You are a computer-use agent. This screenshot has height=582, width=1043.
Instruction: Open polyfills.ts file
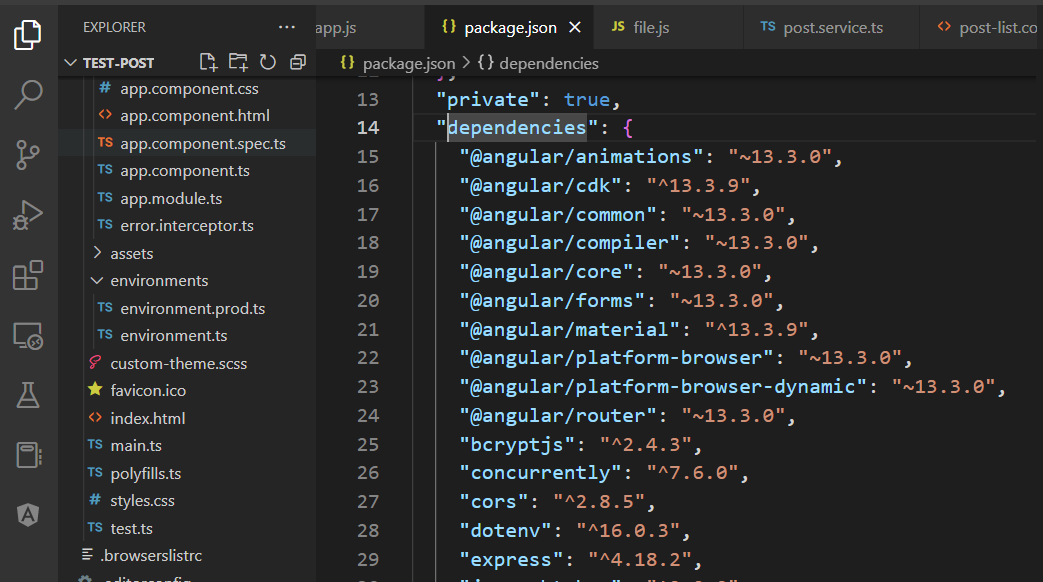pyautogui.click(x=146, y=474)
